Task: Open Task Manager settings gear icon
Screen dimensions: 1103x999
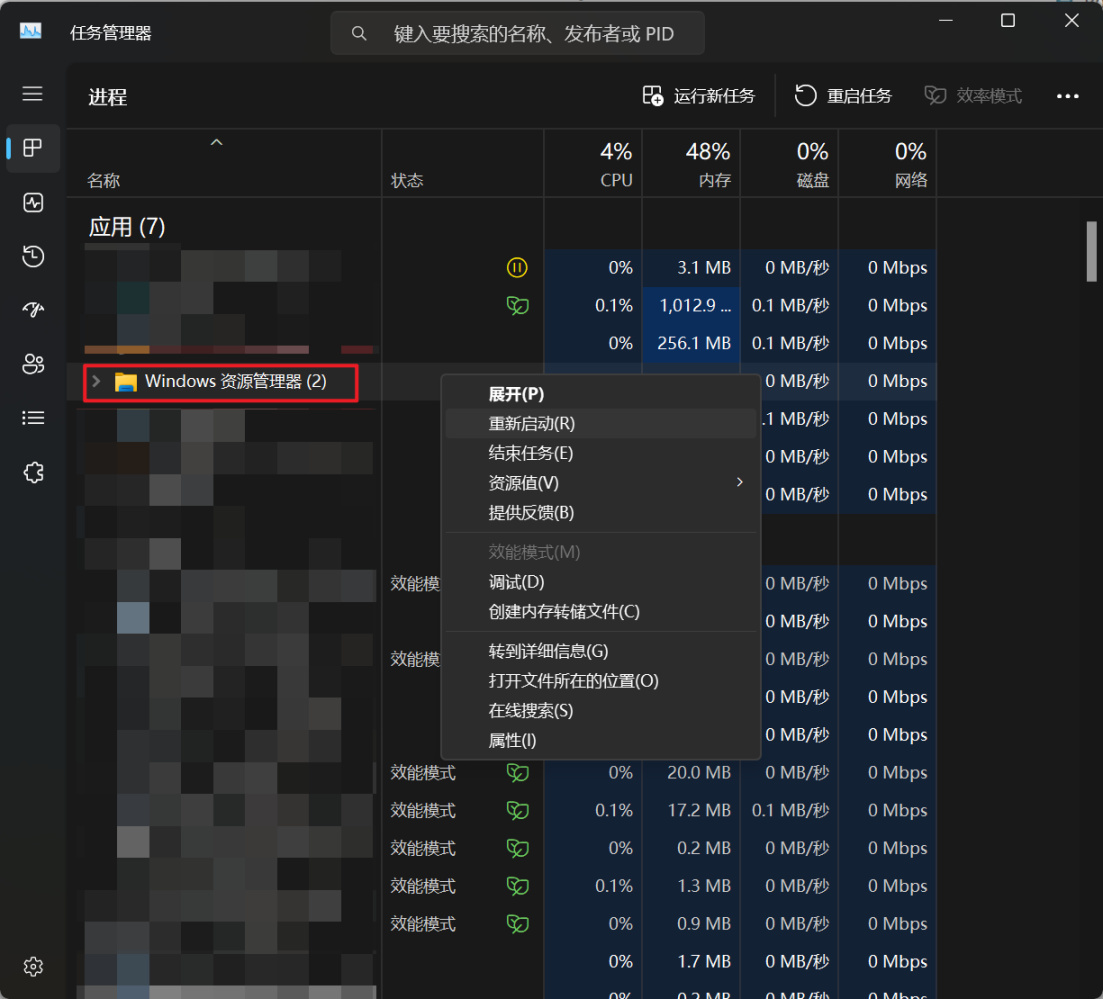Action: click(x=32, y=966)
